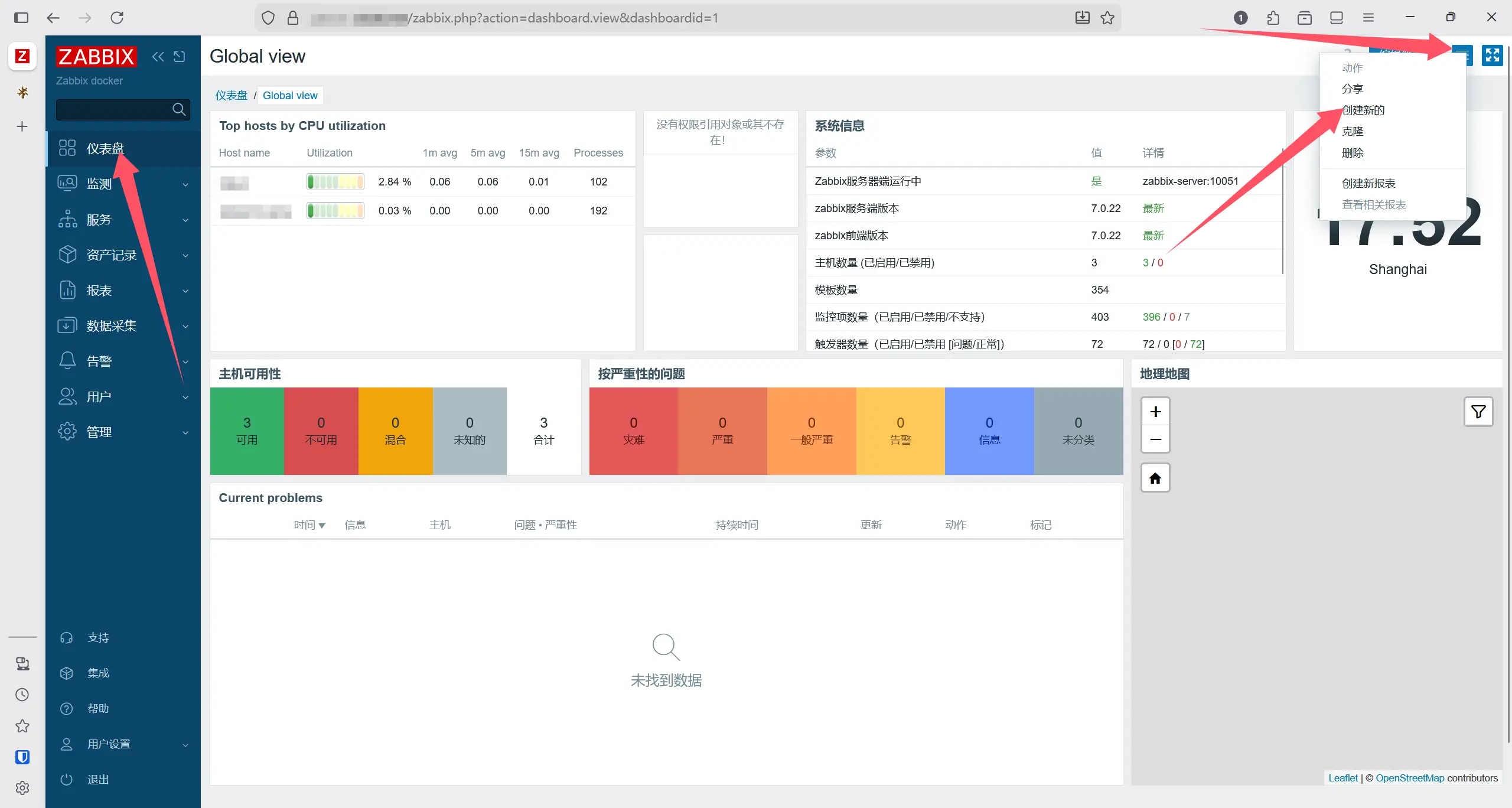Open the 仪表盘 breadcrumb link
Screen dimensions: 1512x808
[x=231, y=96]
